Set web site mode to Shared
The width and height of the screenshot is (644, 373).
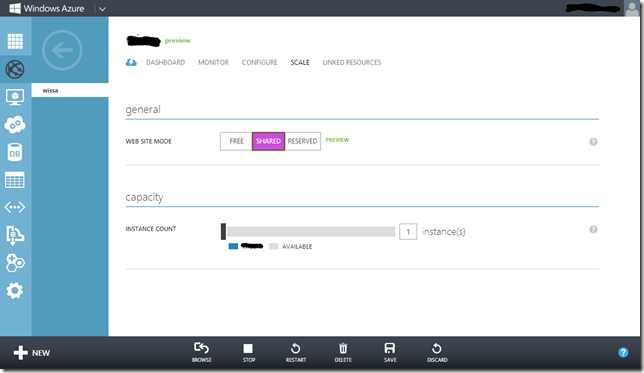[x=268, y=141]
